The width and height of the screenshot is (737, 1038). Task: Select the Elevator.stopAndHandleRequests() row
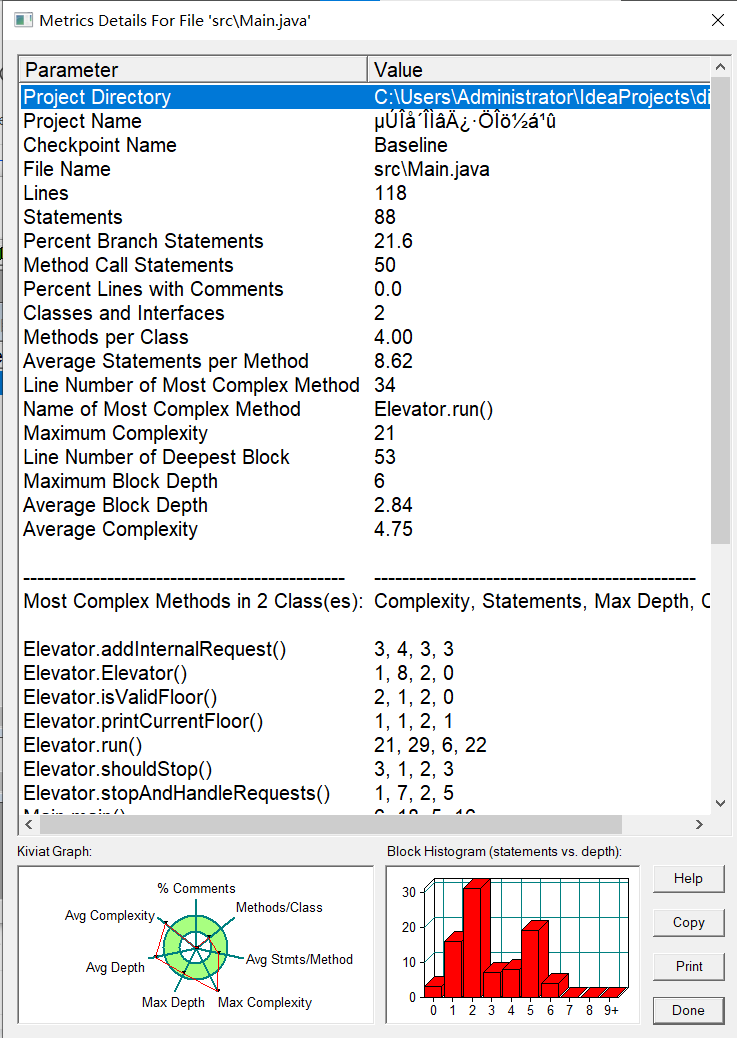tap(365, 793)
